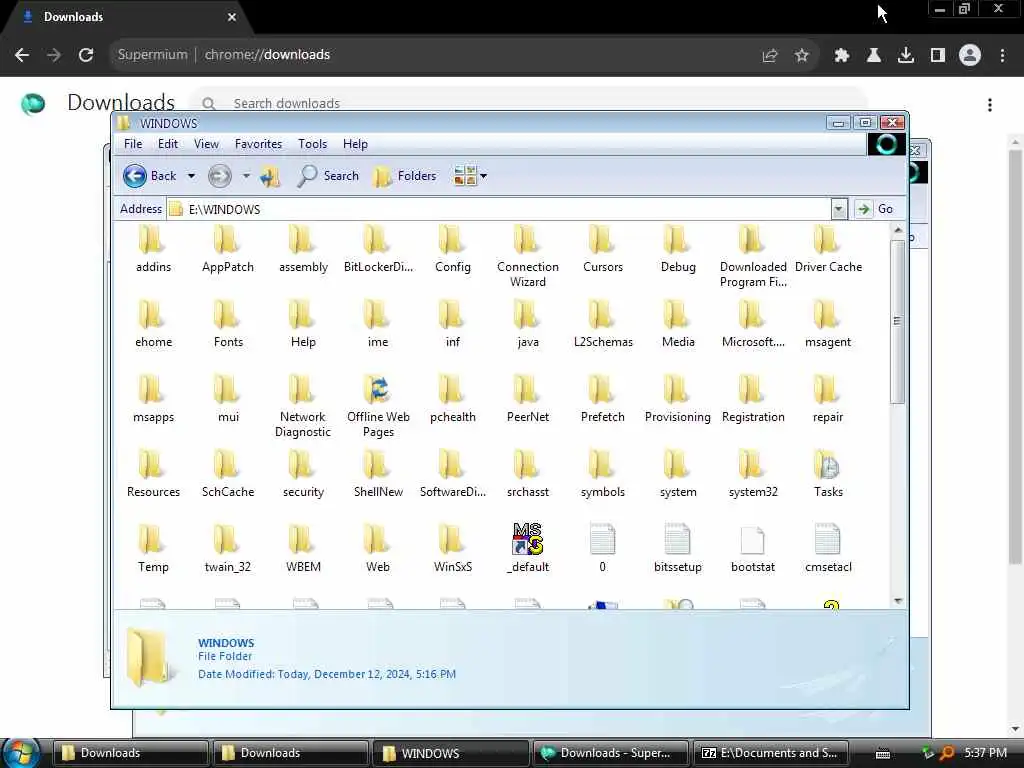This screenshot has width=1024, height=768.
Task: Go back in the Supermium browser
Action: (x=22, y=55)
